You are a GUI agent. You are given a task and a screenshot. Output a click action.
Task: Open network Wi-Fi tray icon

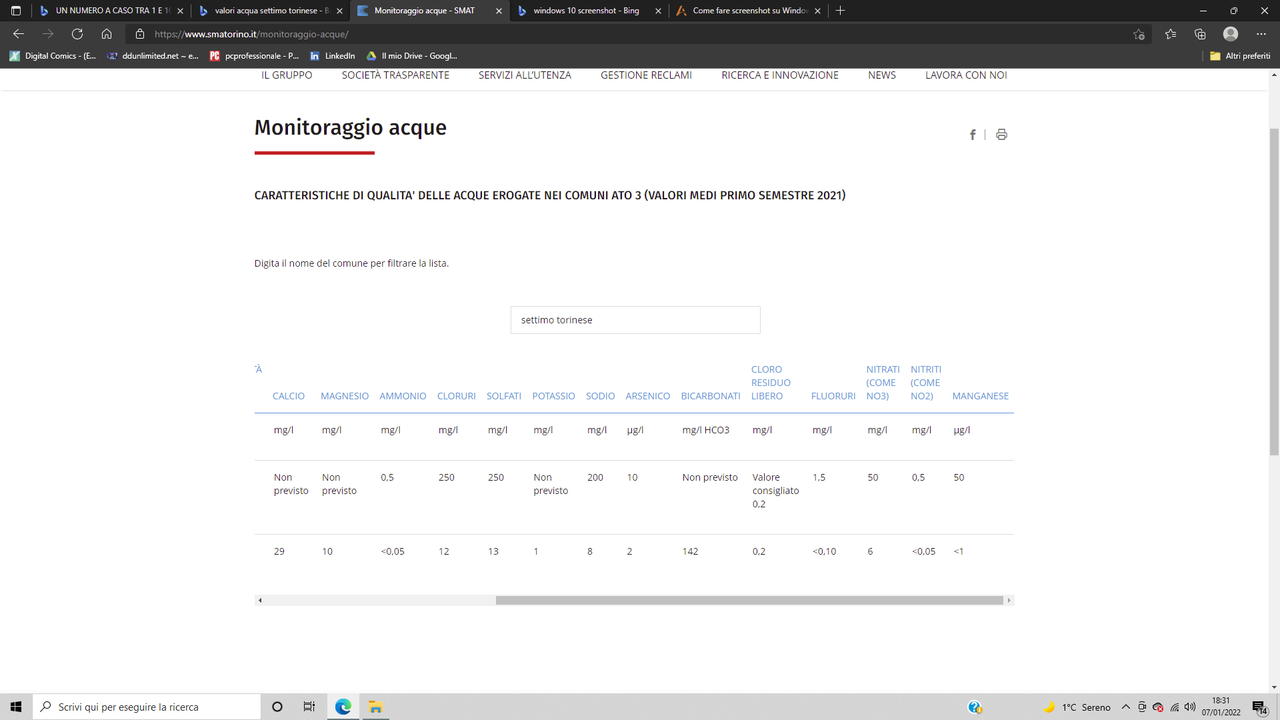tap(1174, 707)
